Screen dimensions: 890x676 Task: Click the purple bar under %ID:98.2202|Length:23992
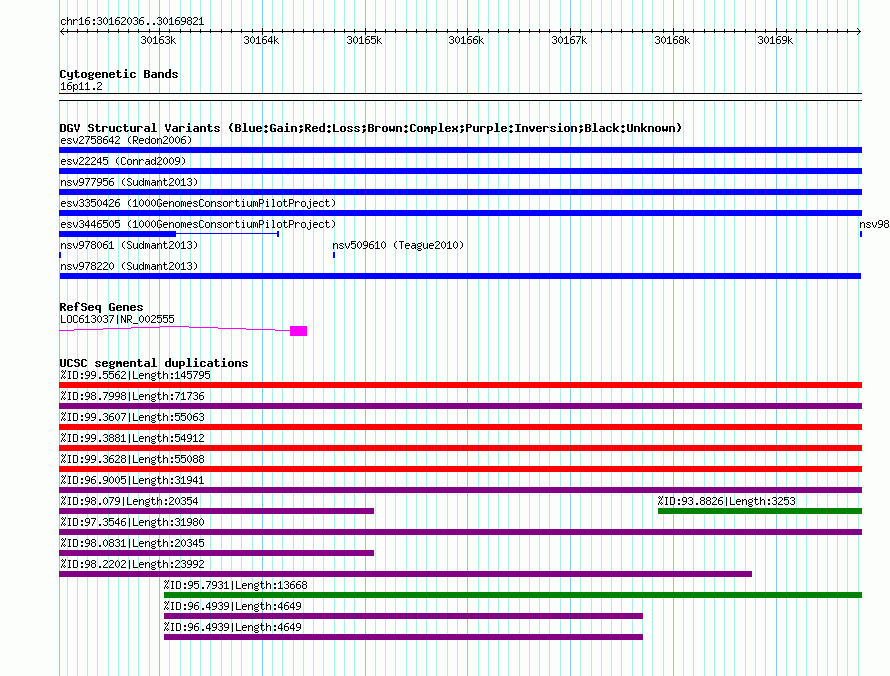click(x=405, y=574)
